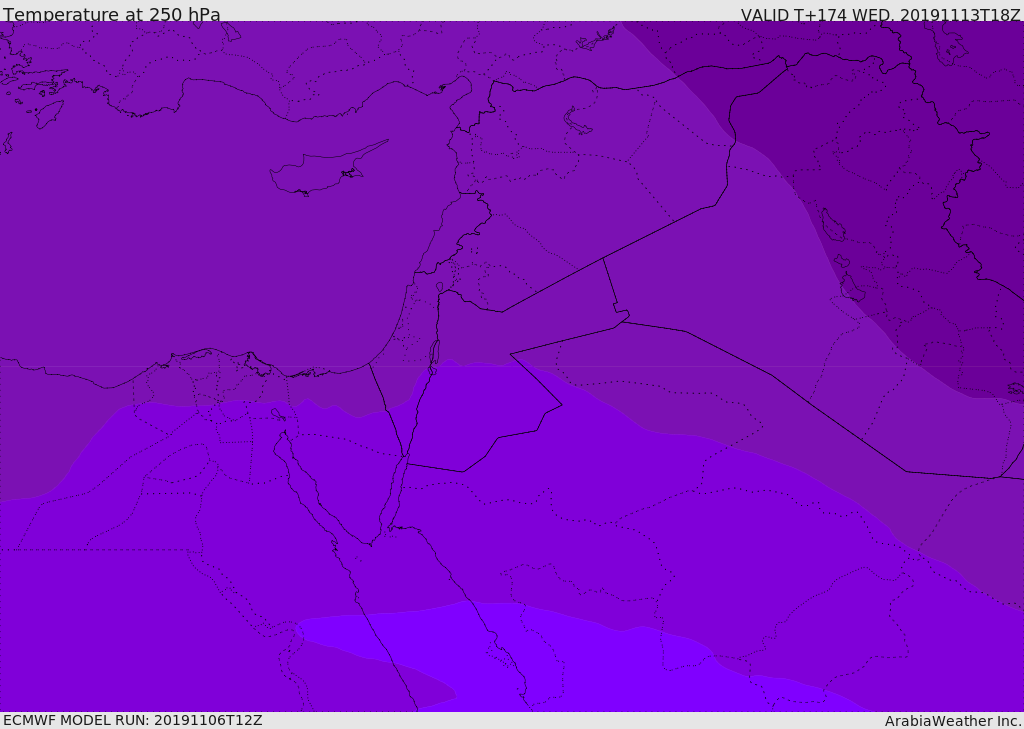Click the 'VALID T+174 WED. 20191113T18Z' label
This screenshot has width=1024, height=729.
880,14
